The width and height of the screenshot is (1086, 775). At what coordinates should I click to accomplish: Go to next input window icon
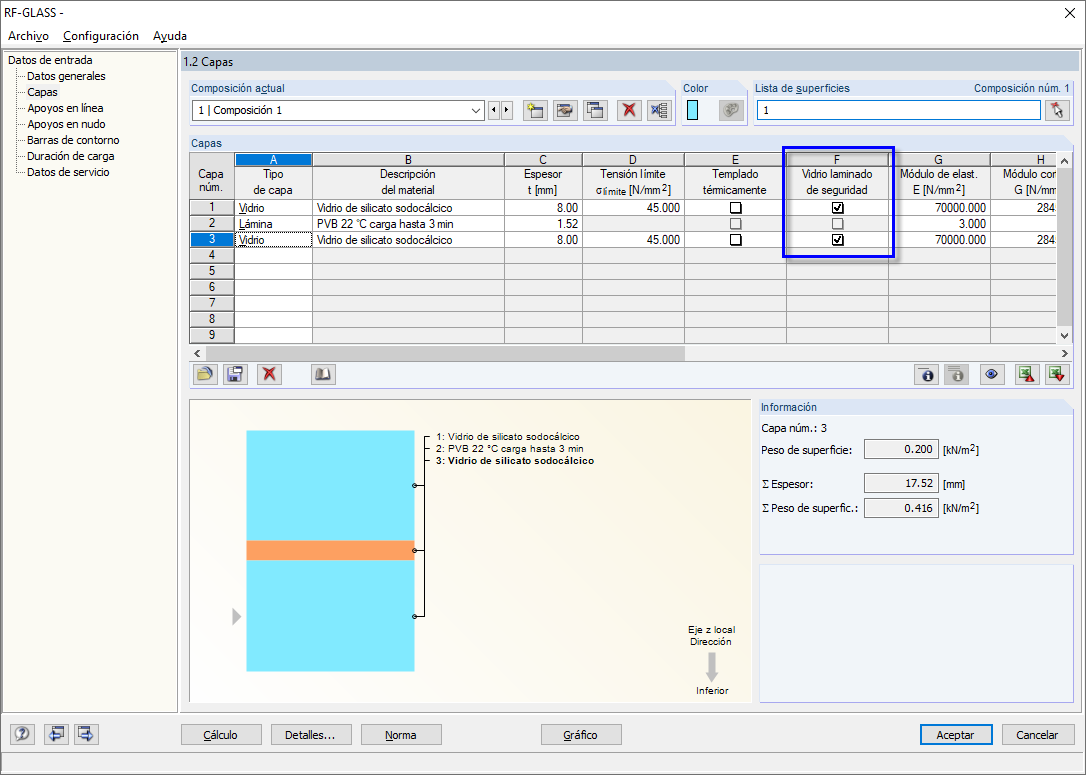[x=87, y=733]
